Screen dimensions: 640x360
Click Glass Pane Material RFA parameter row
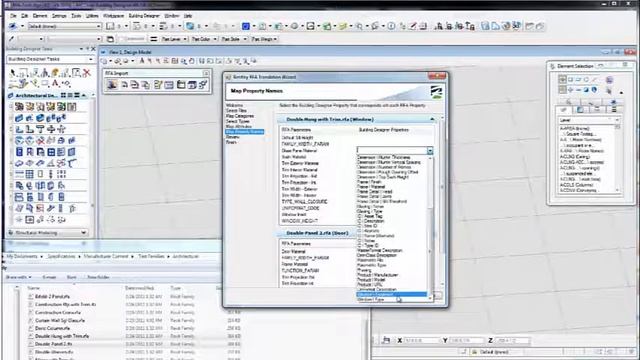pyautogui.click(x=299, y=151)
